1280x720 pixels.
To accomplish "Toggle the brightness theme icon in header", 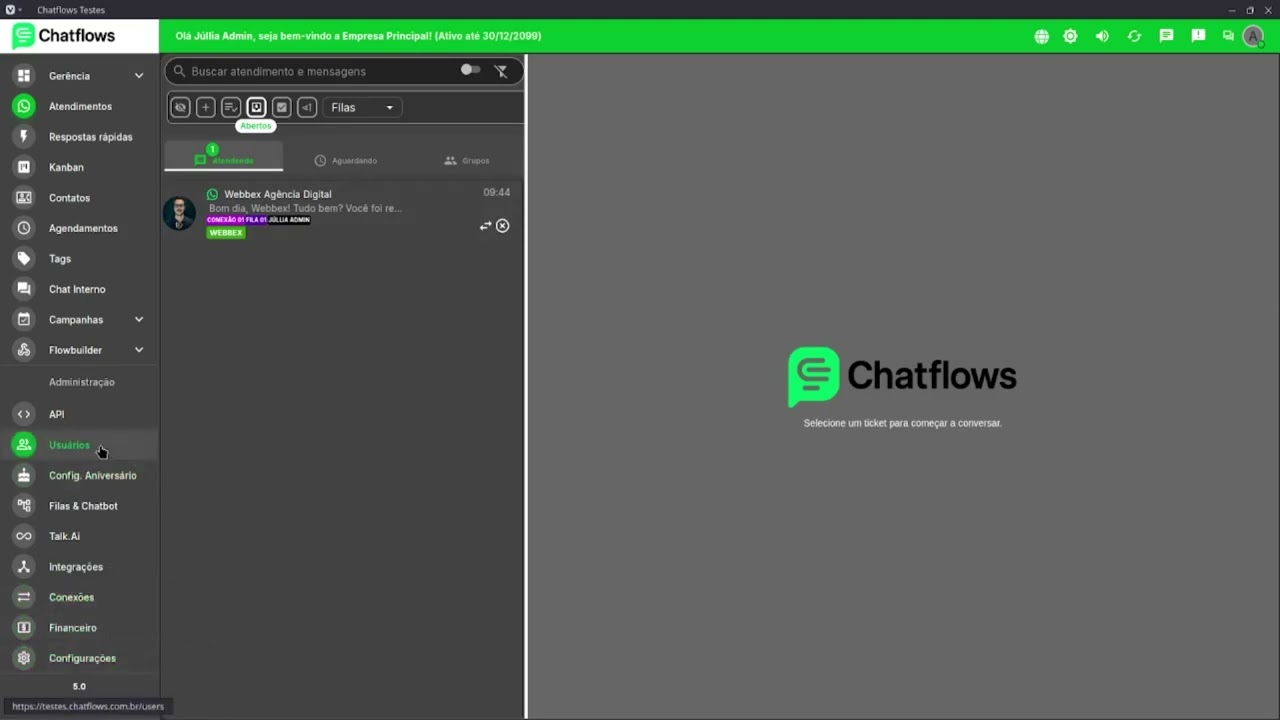I will tap(1070, 36).
